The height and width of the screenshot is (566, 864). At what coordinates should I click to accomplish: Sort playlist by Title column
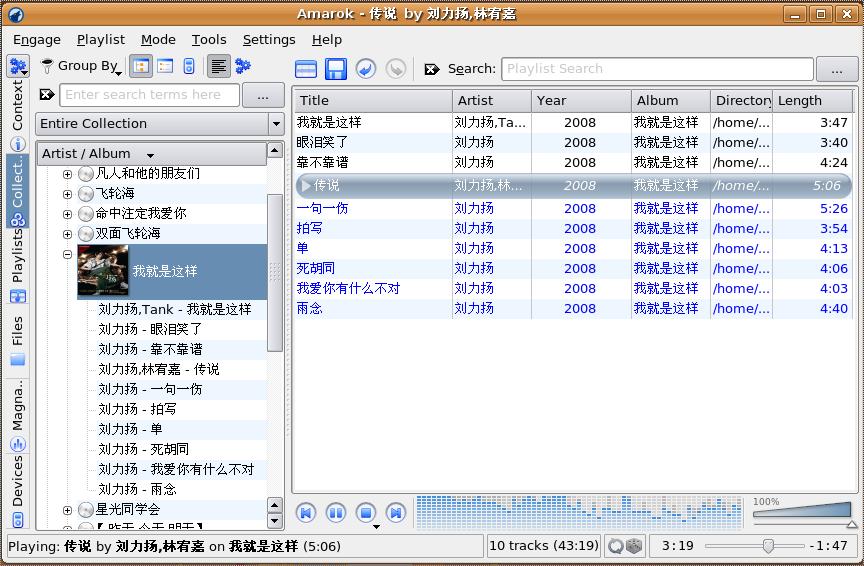pos(373,101)
